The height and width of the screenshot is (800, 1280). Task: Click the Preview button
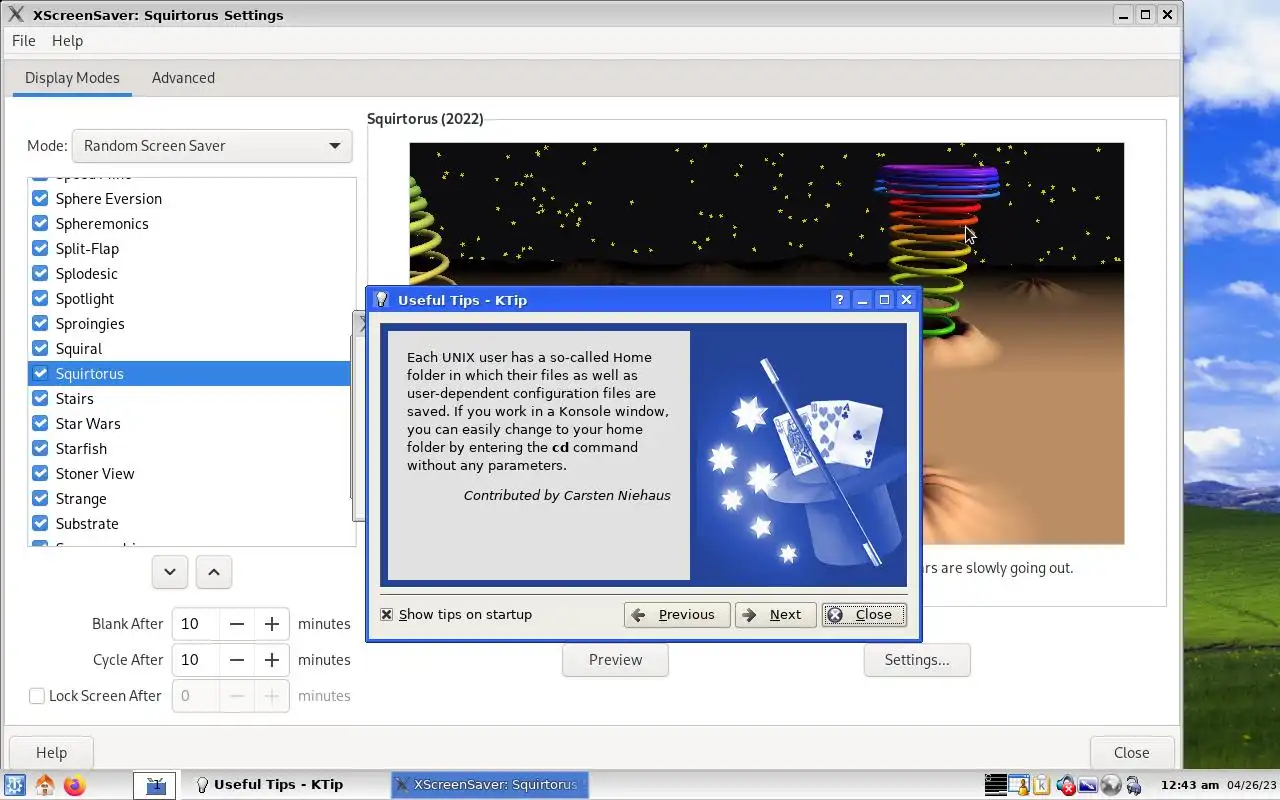tap(615, 660)
